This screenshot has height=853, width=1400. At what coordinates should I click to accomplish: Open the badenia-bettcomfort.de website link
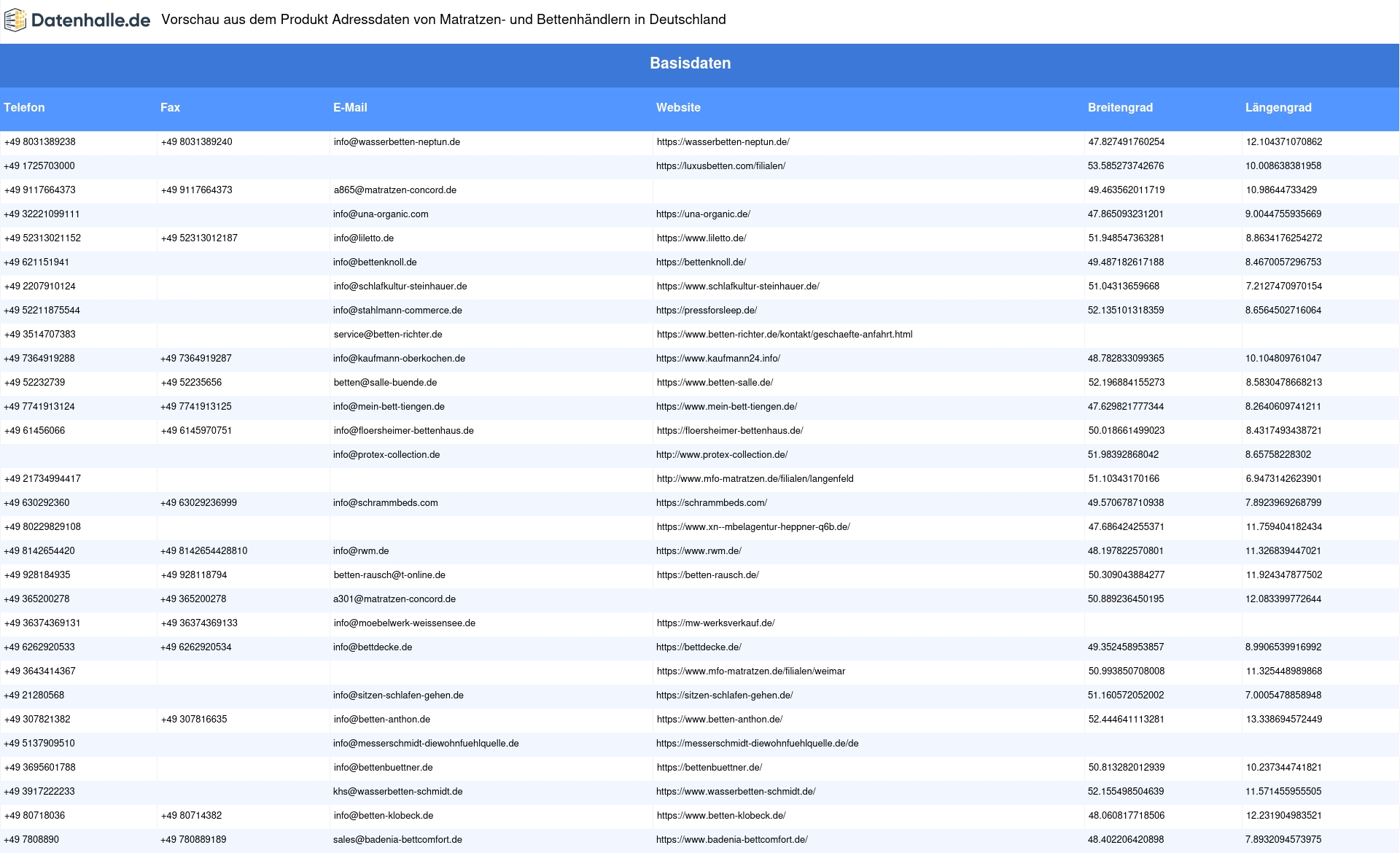click(x=731, y=840)
